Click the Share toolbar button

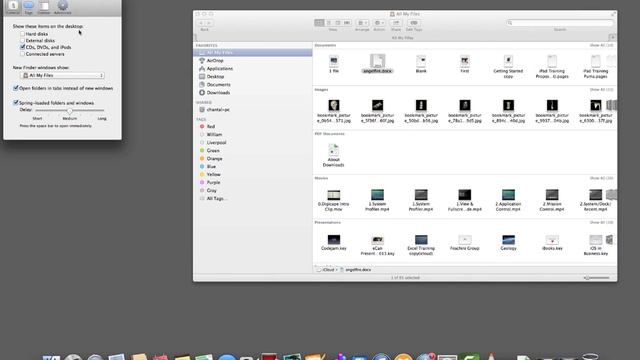[x=396, y=23]
